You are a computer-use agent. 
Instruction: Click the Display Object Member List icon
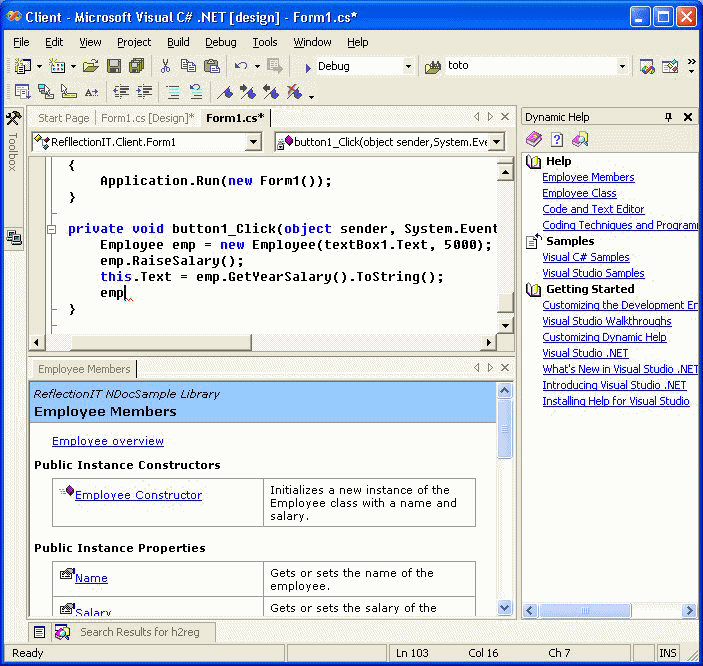22,92
